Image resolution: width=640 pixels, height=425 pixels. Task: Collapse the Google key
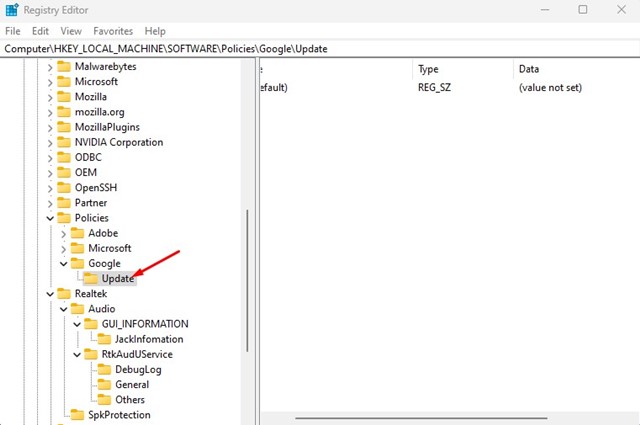63,264
